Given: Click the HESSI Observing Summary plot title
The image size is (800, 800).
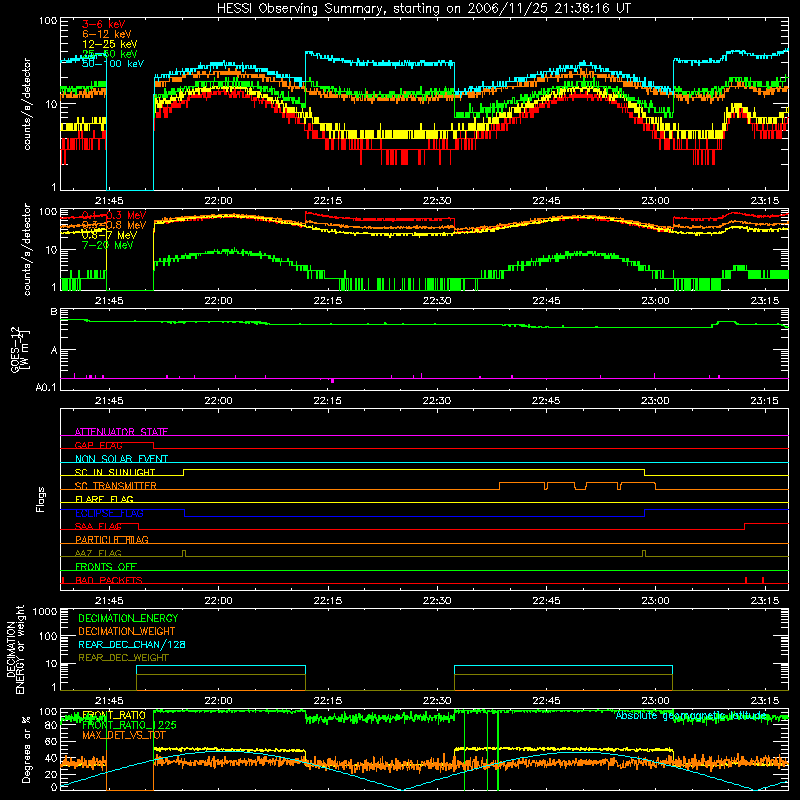Looking at the screenshot, I should pyautogui.click(x=423, y=9).
